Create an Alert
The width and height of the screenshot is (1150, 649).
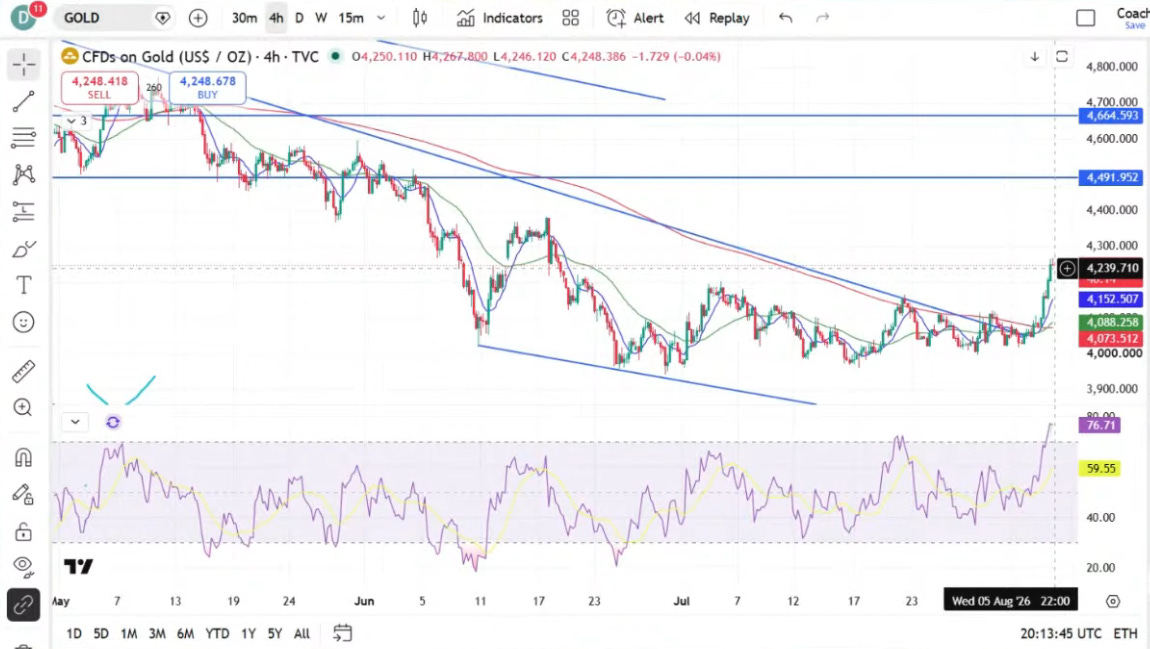point(635,18)
